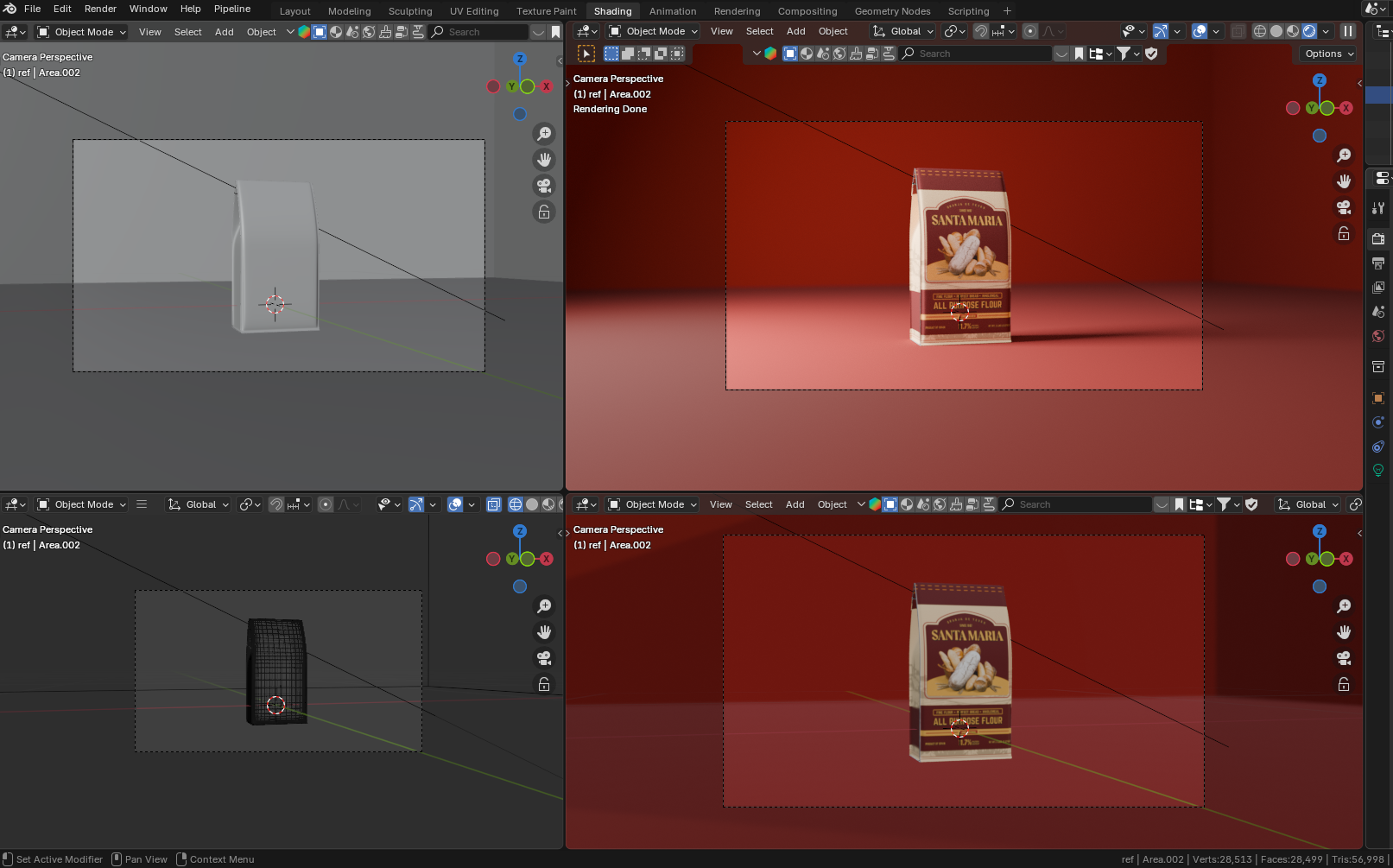Open the Output properties tab icon
This screenshot has width=1393, height=868.
[x=1378, y=263]
